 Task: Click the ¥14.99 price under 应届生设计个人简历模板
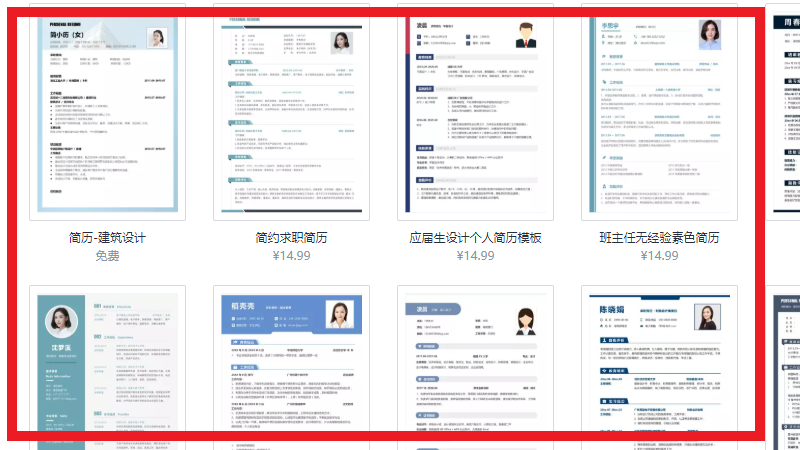[475, 256]
